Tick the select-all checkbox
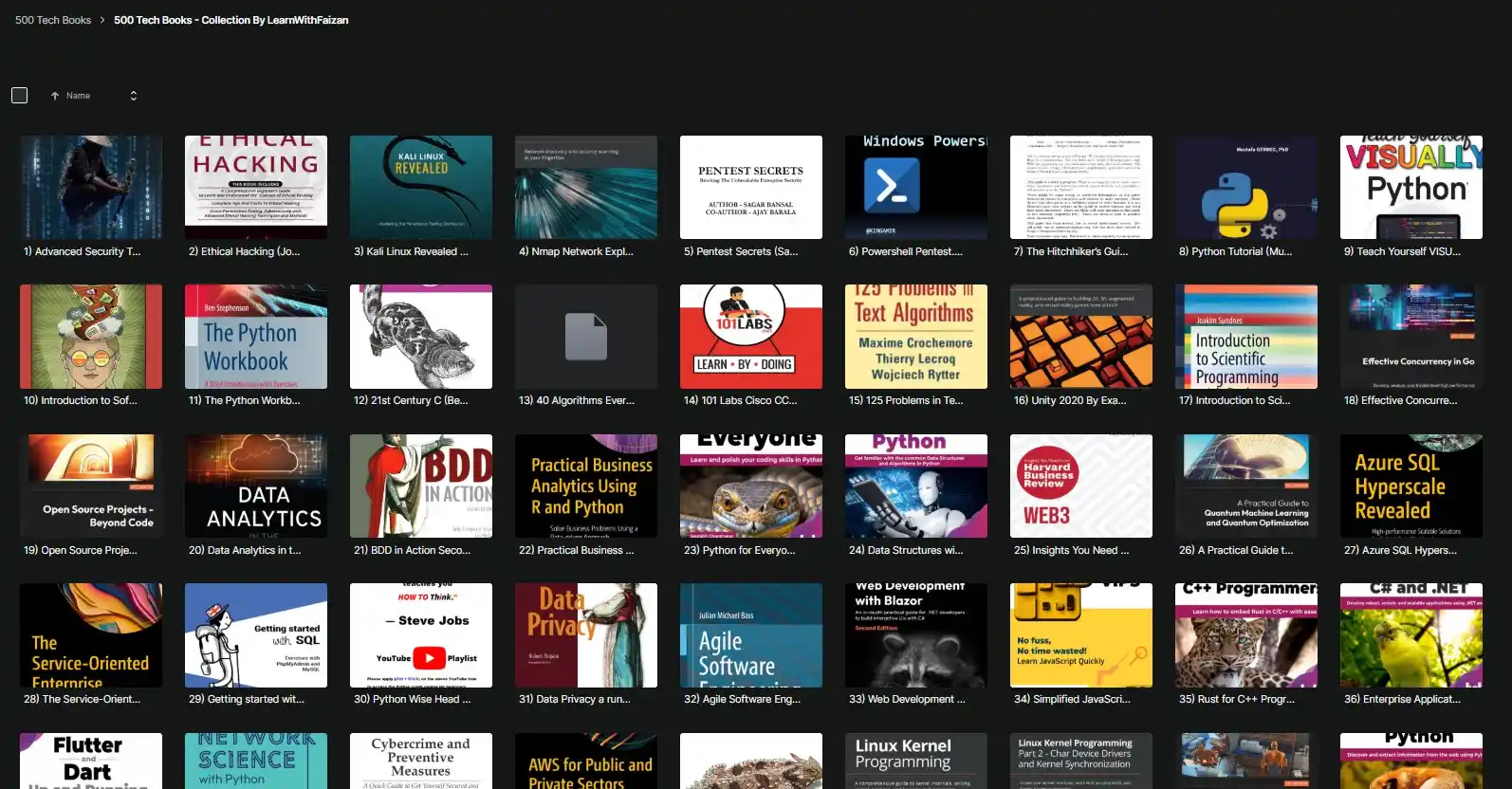Image resolution: width=1512 pixels, height=789 pixels. coord(19,96)
